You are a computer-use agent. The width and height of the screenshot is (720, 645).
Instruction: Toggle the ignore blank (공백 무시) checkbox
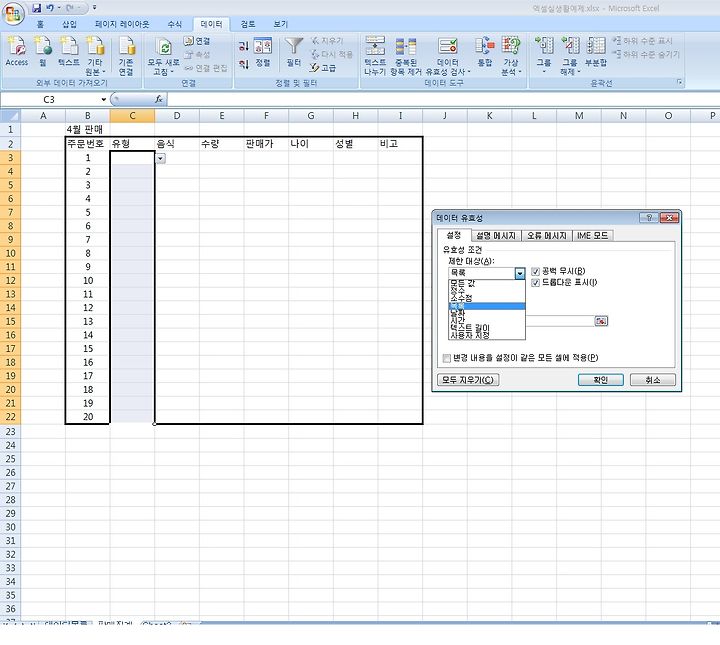[535, 271]
